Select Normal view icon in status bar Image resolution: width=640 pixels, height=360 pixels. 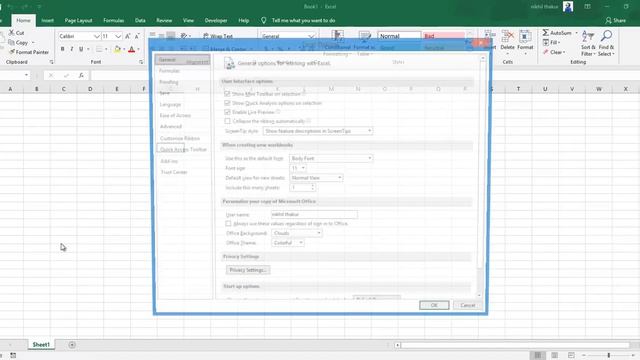[x=538, y=356]
